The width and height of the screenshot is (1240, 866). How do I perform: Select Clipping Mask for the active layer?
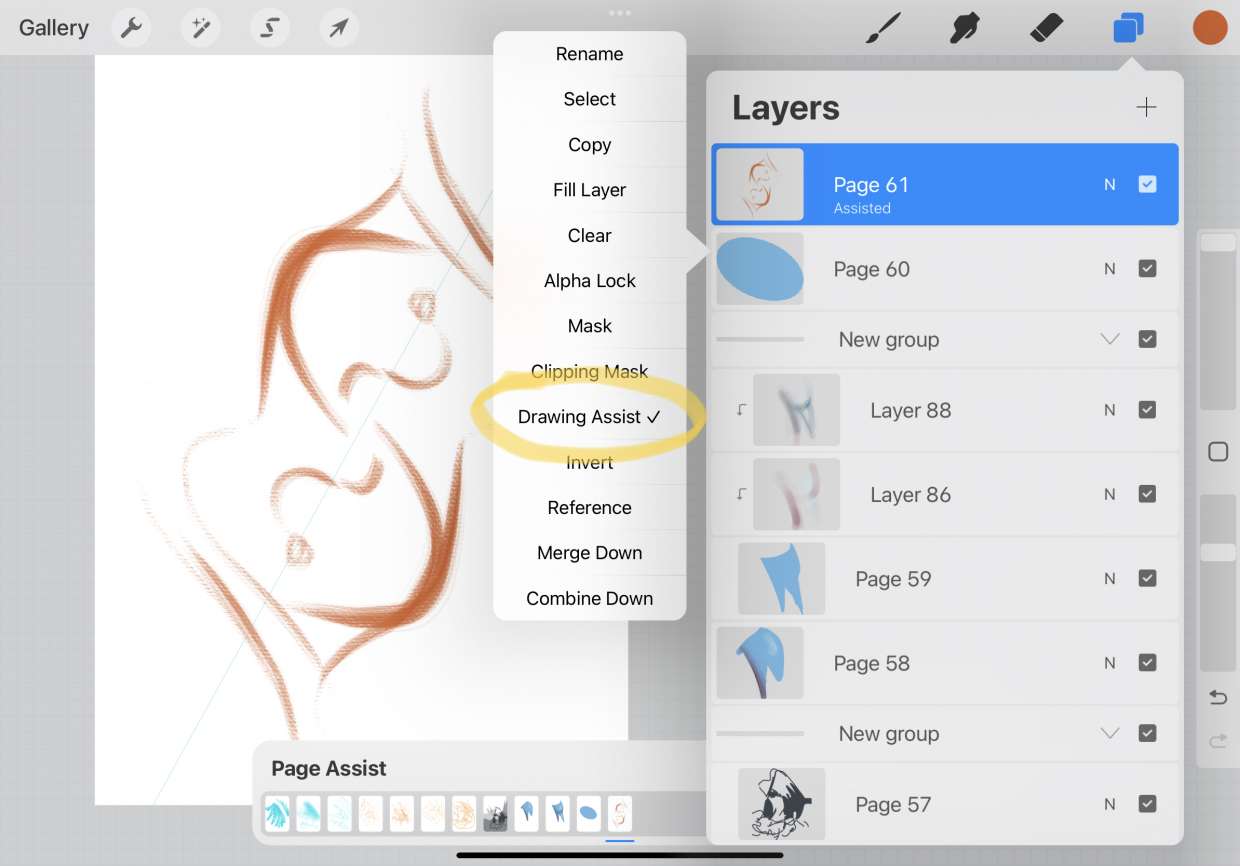[589, 371]
